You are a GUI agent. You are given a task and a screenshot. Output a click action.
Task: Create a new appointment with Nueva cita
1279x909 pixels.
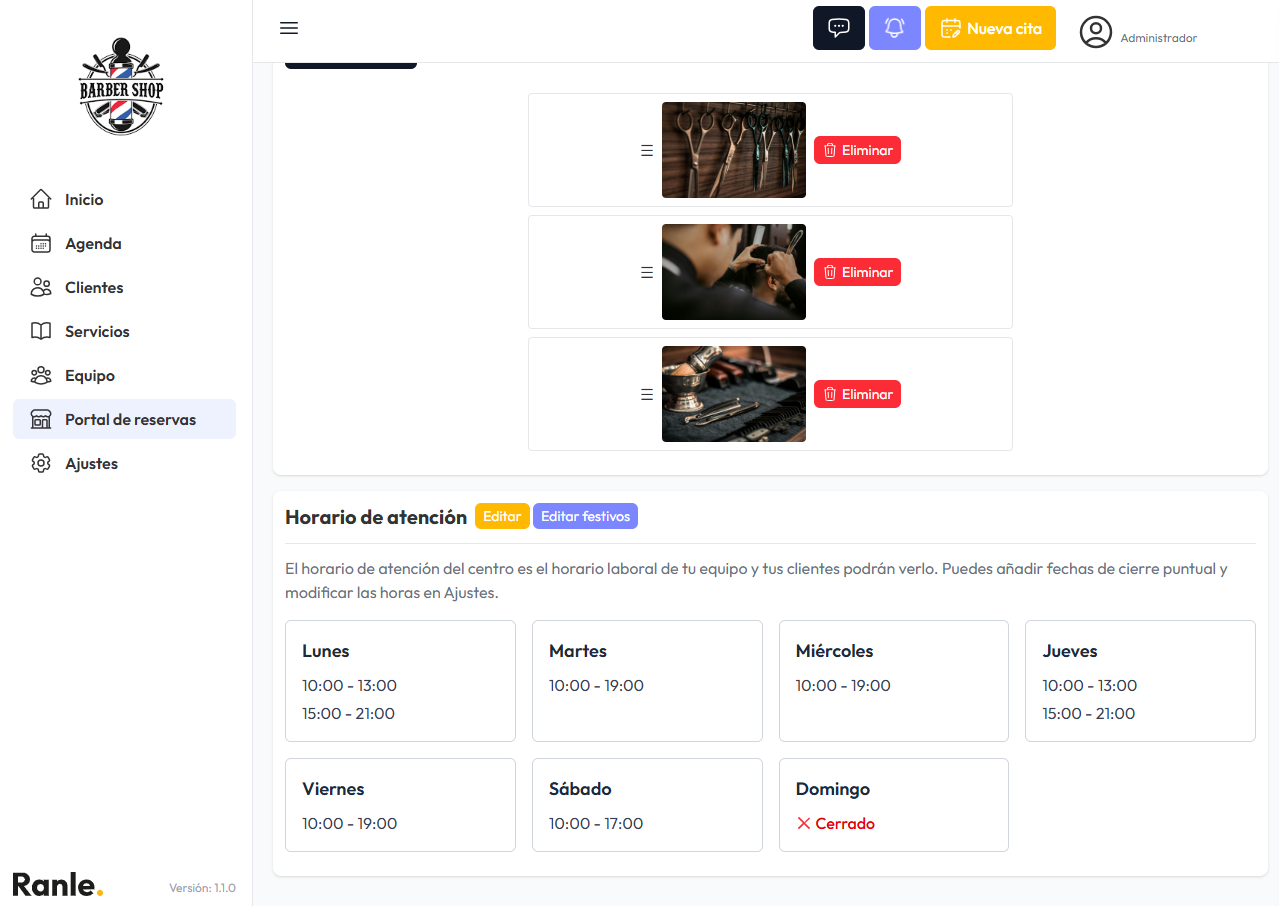click(990, 28)
